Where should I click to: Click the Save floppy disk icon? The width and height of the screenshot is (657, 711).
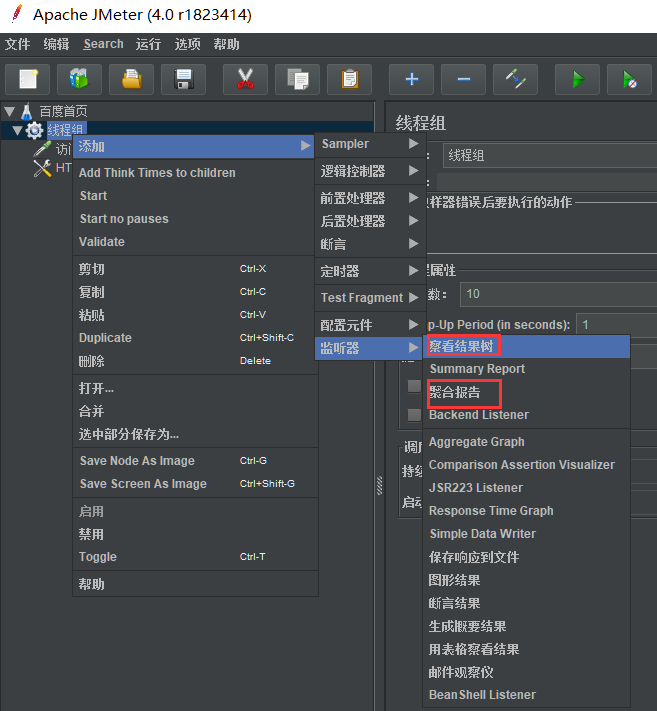pos(184,79)
